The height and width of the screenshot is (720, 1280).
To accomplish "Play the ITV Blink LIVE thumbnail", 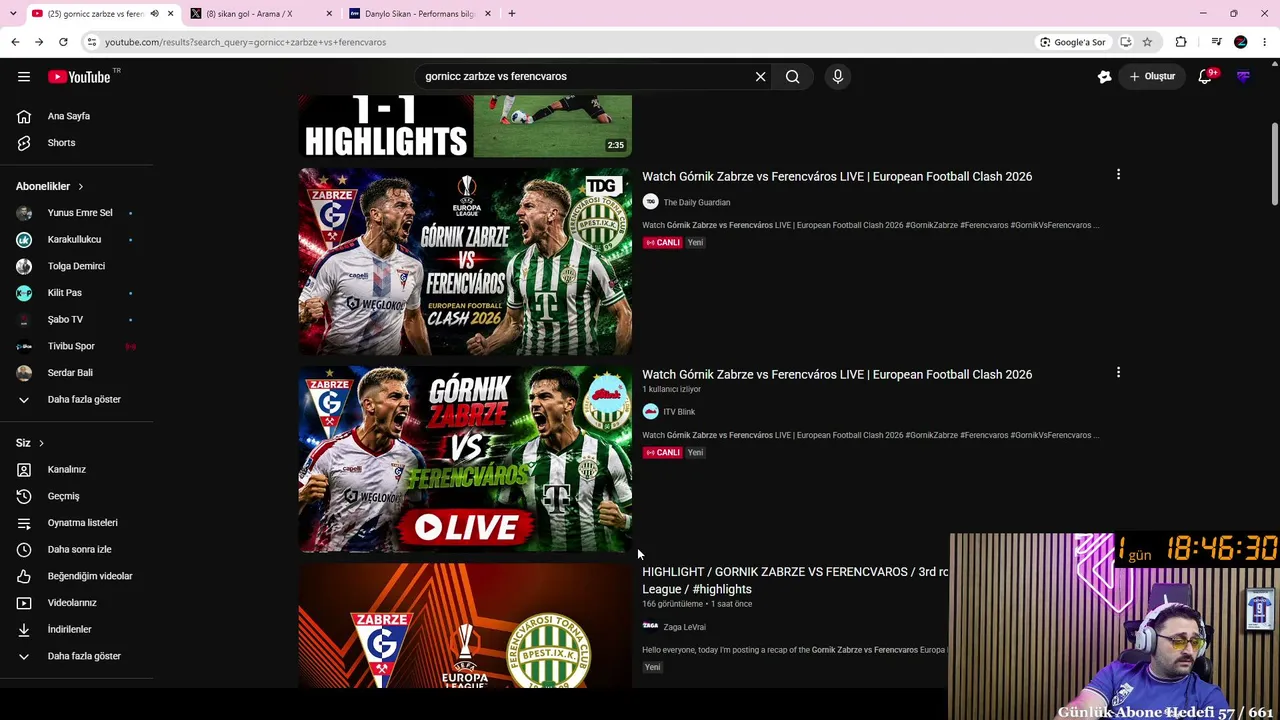I will click(465, 459).
